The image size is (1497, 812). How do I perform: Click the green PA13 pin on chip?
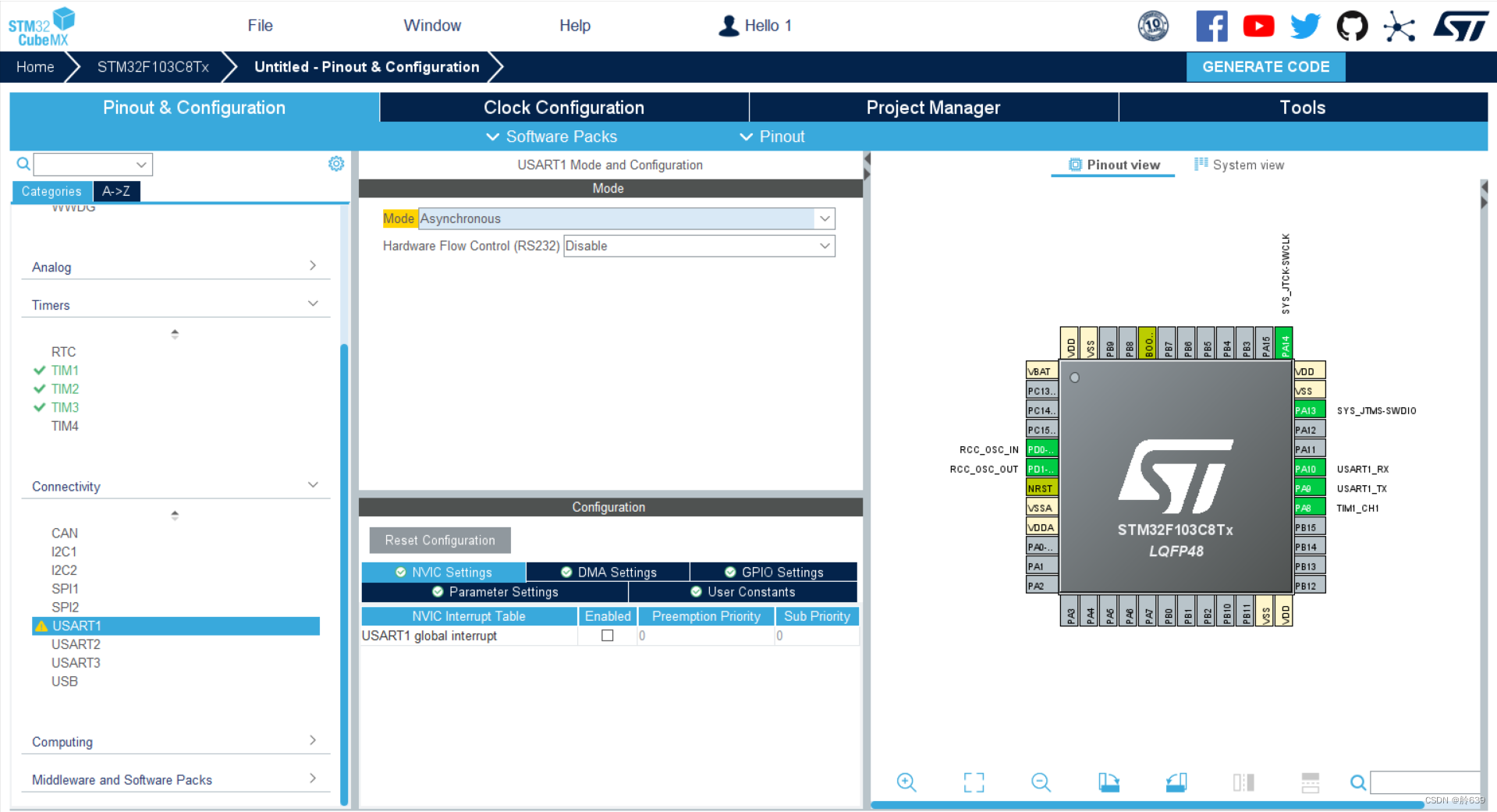click(x=1309, y=410)
